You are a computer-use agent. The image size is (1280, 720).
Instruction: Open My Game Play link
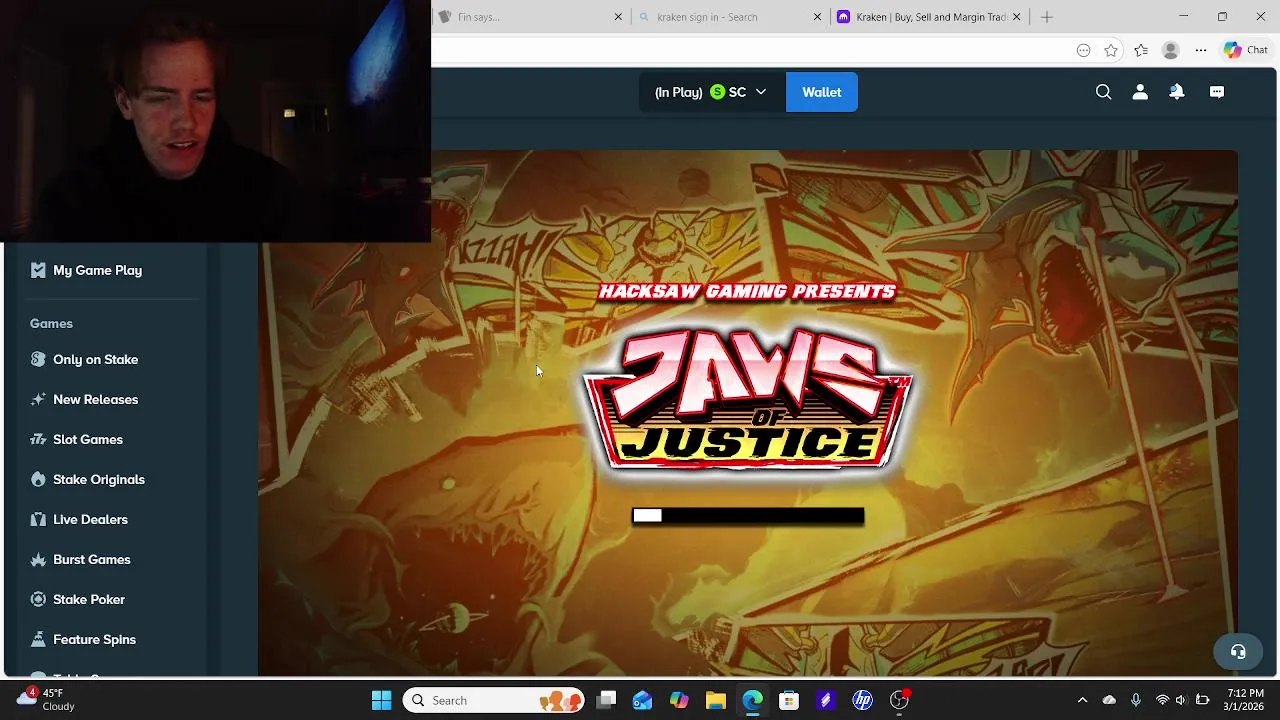(x=97, y=270)
